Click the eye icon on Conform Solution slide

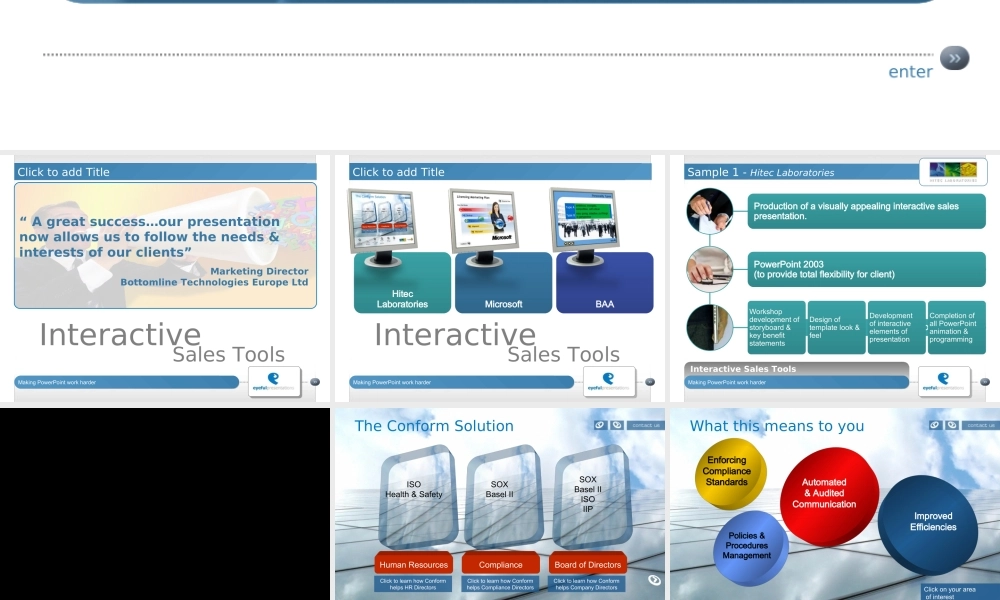pos(654,580)
